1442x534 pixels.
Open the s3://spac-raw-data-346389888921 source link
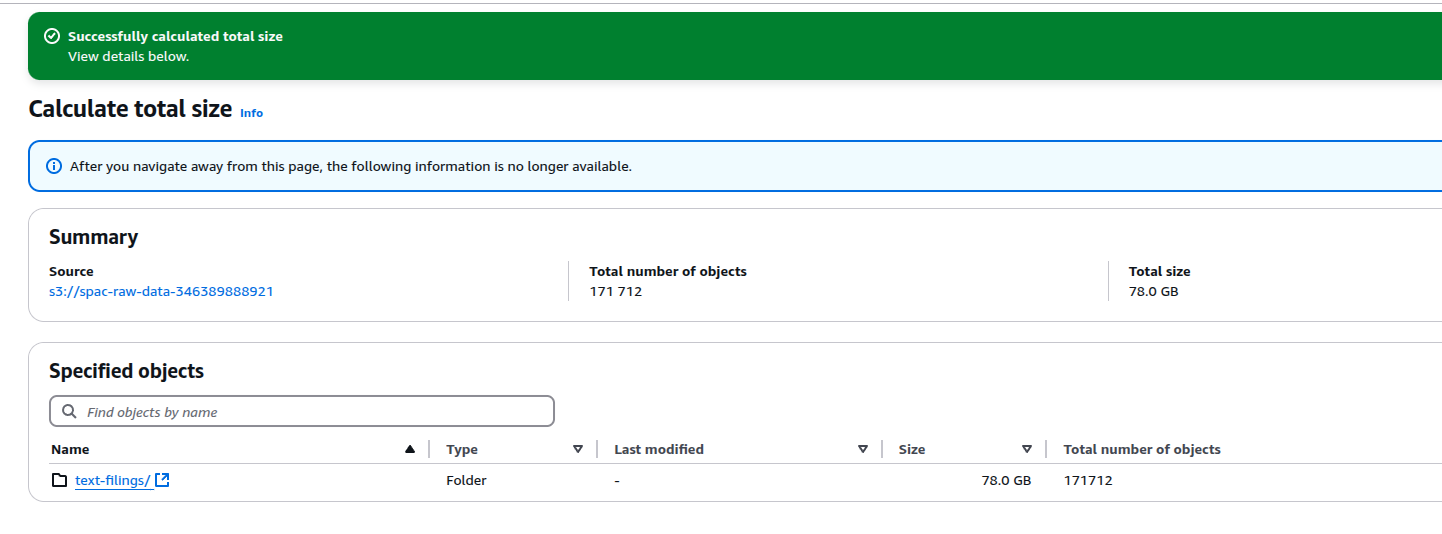click(x=161, y=292)
